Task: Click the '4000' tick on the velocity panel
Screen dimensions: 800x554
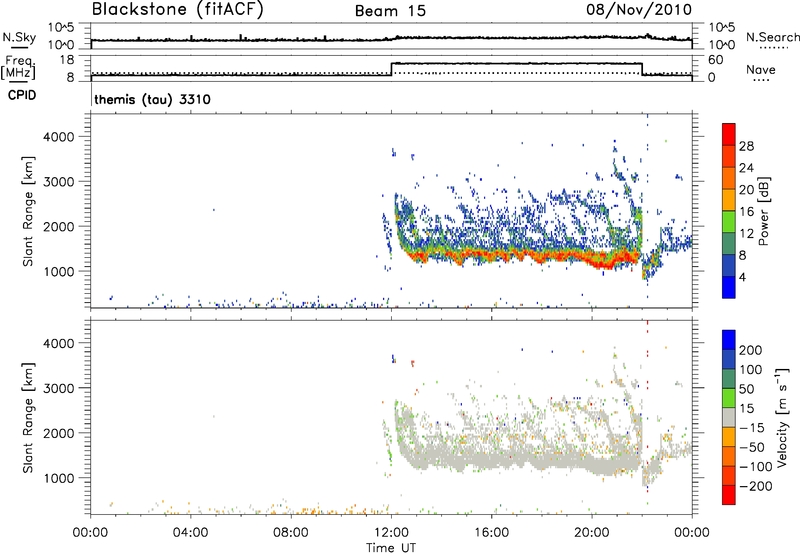Action: coord(58,343)
